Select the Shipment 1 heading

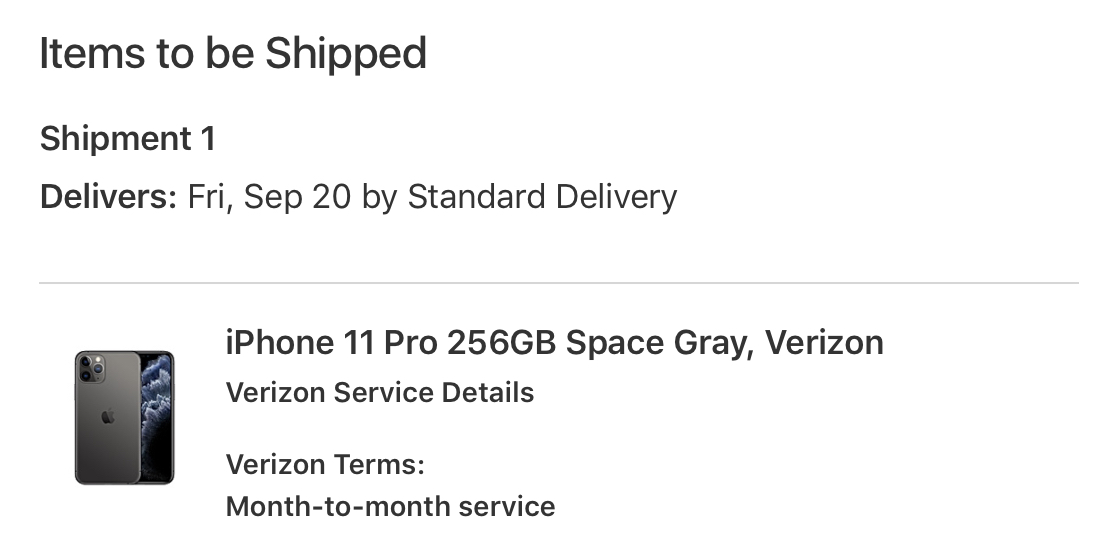(127, 138)
